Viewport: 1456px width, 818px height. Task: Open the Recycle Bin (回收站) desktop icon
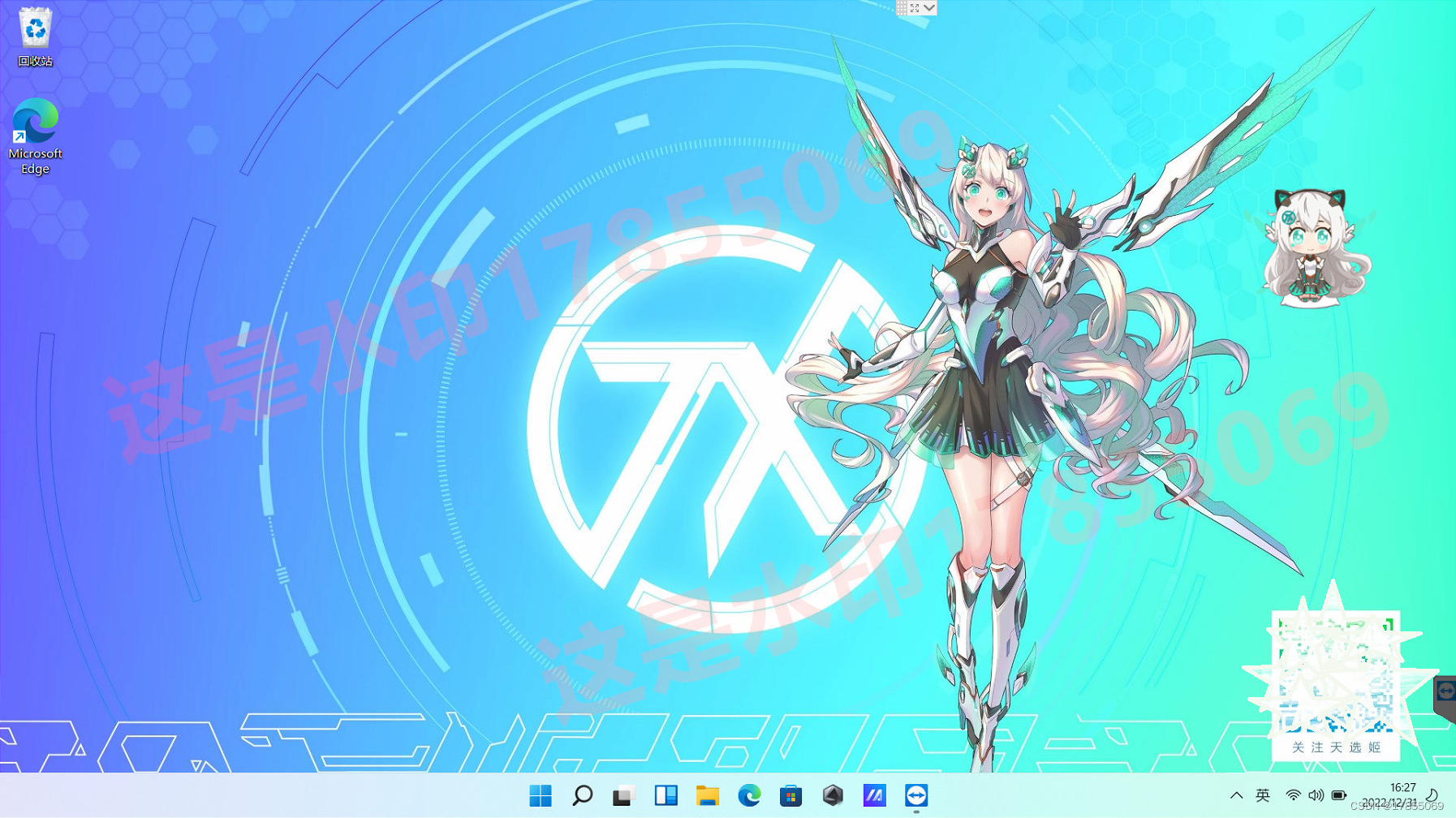35,37
